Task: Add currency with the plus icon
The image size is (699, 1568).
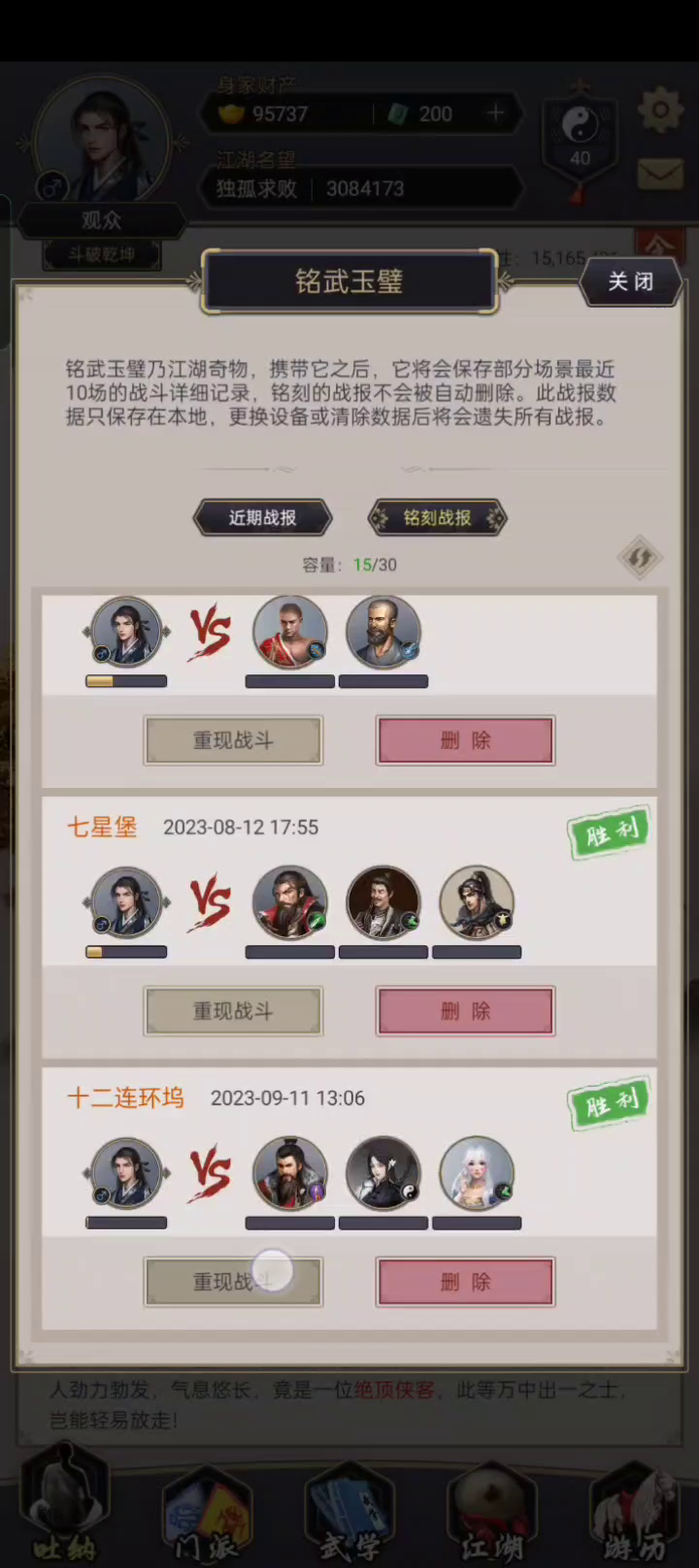Action: [495, 114]
